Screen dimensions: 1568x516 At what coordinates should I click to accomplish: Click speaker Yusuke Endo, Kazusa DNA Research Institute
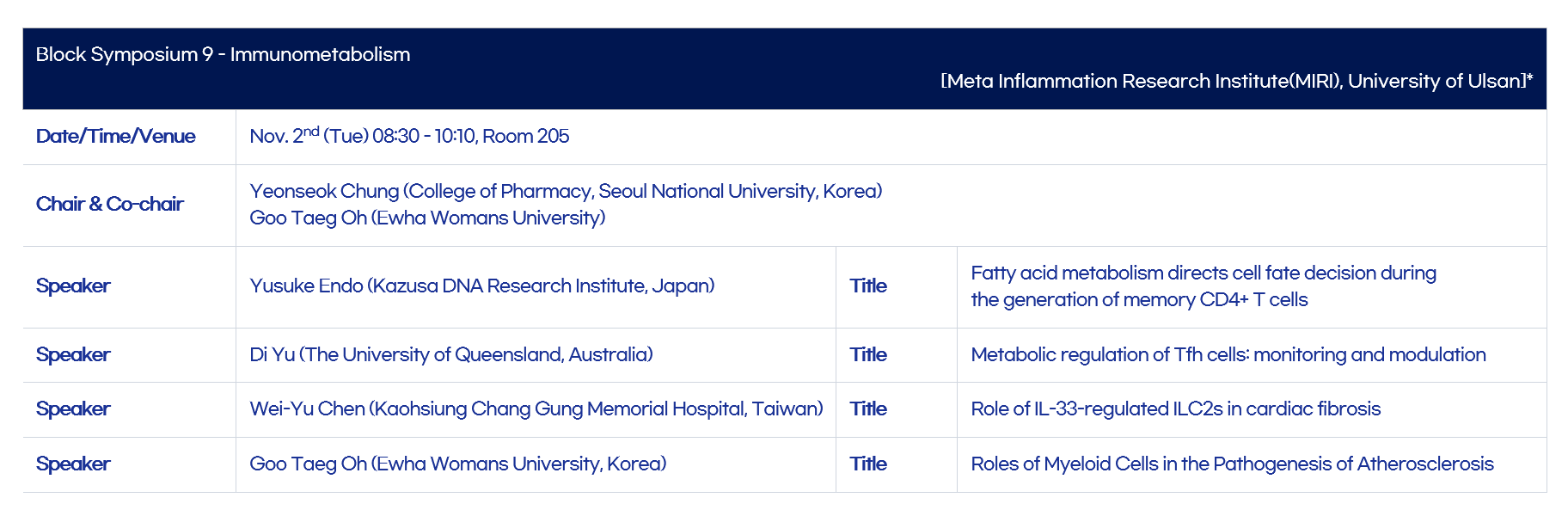pos(482,286)
